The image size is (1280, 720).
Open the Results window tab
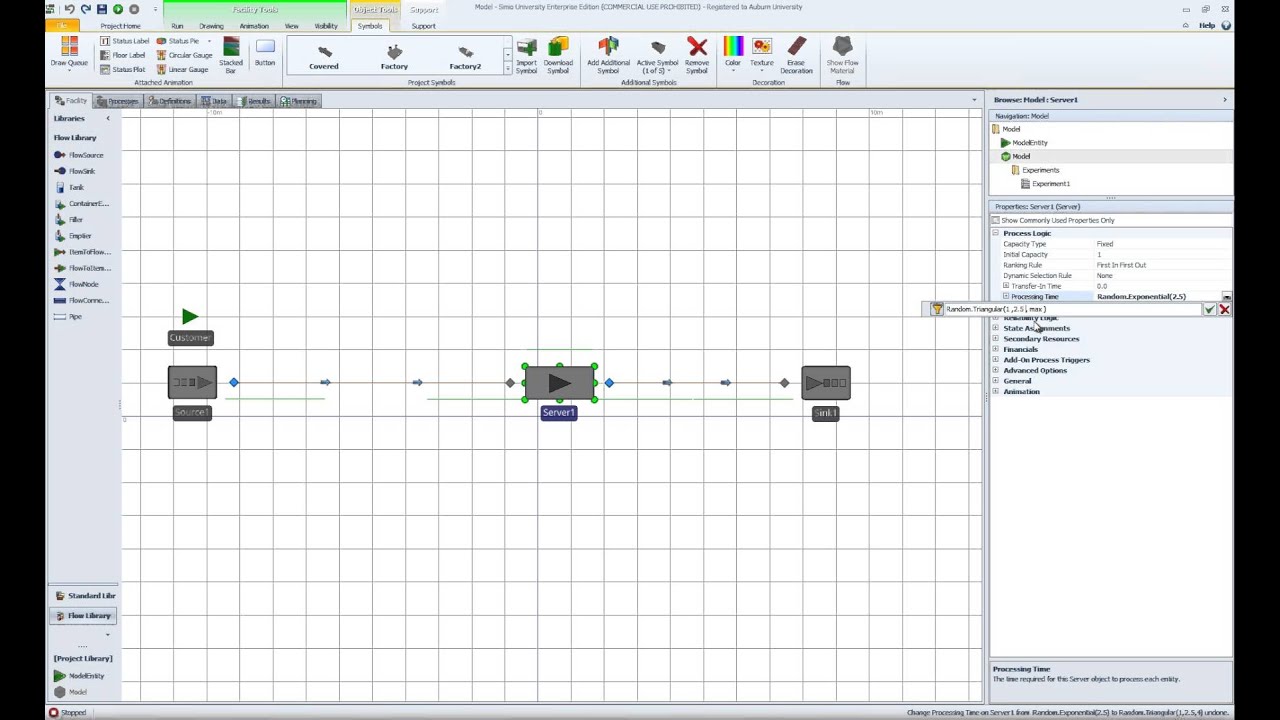coord(255,101)
